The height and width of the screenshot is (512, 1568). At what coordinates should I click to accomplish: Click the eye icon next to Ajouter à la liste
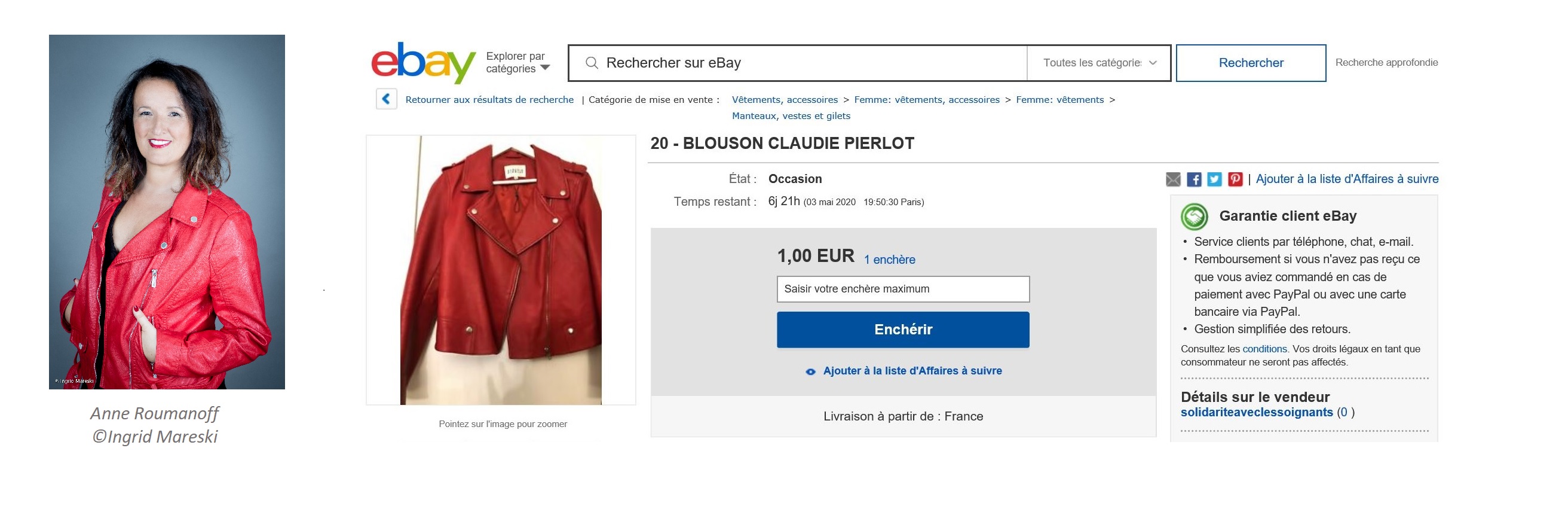click(810, 372)
